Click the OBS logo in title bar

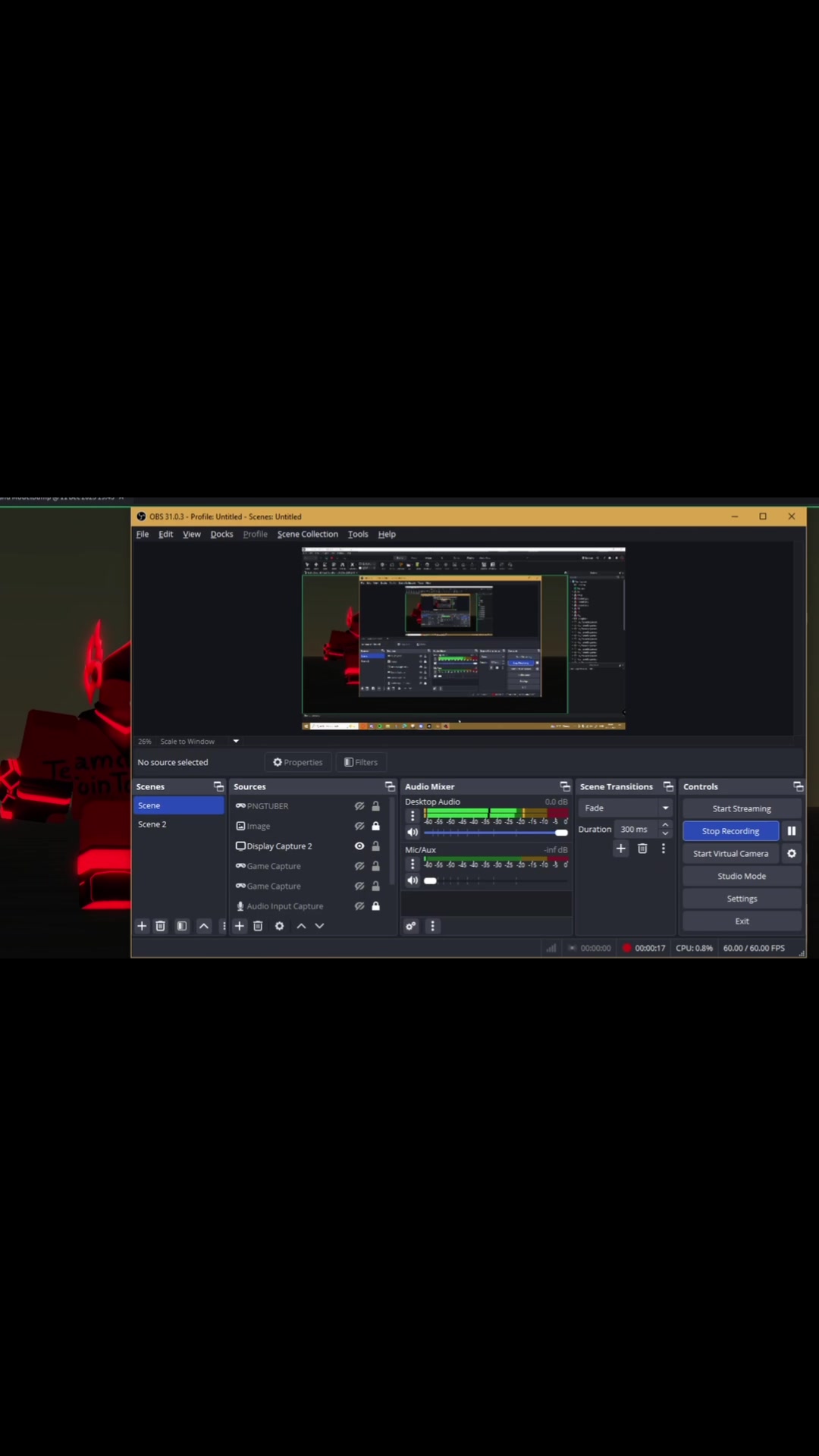[x=141, y=516]
